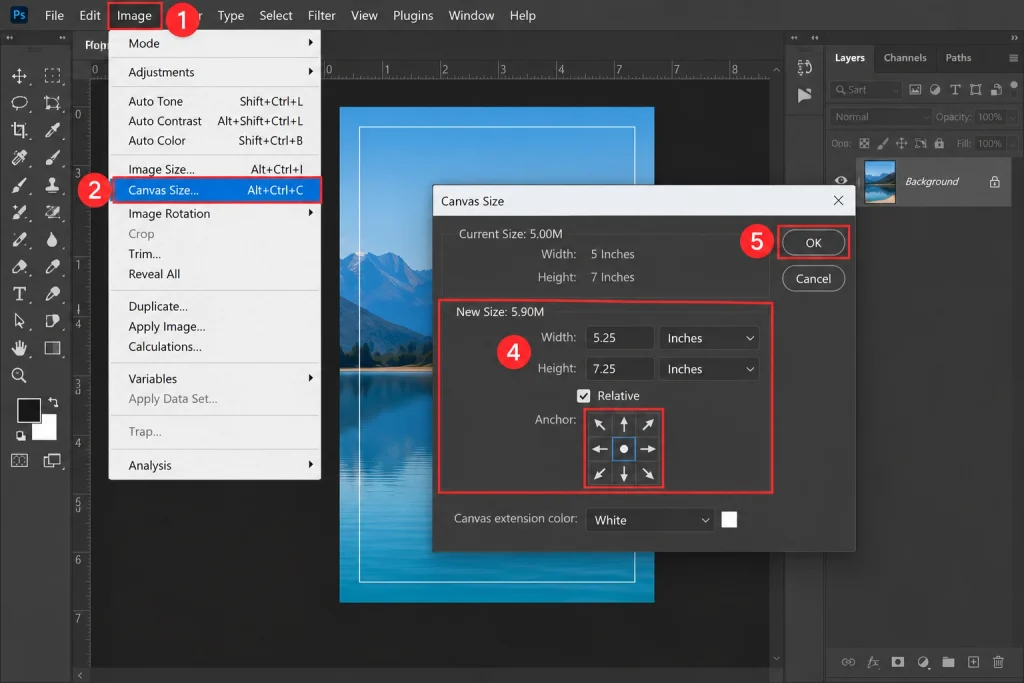The image size is (1024, 683).
Task: Lock transparent pixels in Layers panel
Action: [x=864, y=143]
